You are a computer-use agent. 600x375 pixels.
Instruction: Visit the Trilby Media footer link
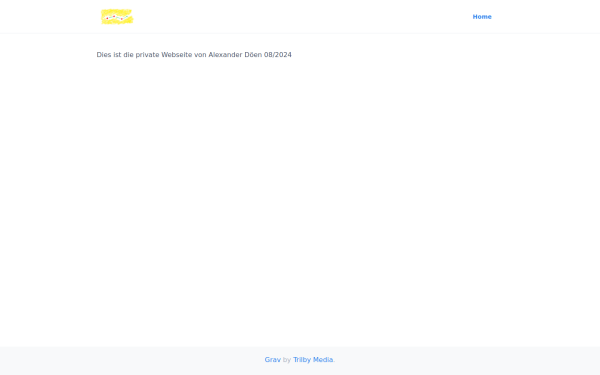click(313, 360)
